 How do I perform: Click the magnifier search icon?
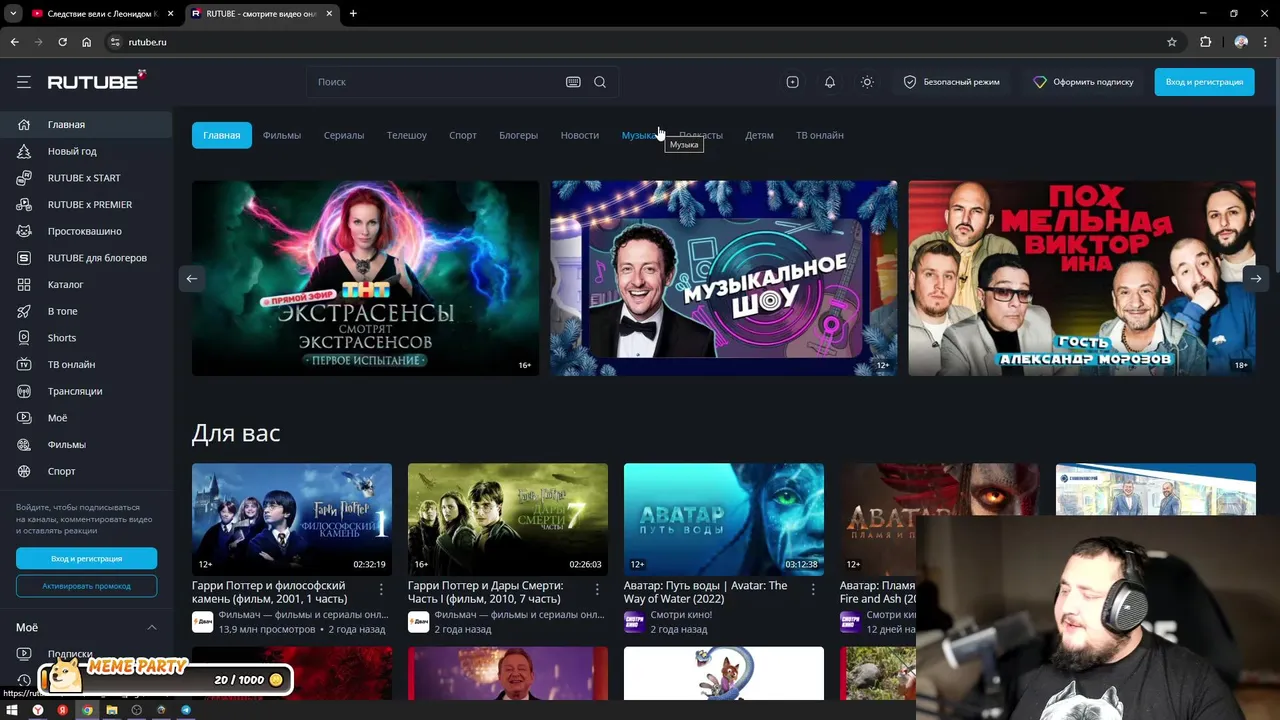click(x=600, y=82)
